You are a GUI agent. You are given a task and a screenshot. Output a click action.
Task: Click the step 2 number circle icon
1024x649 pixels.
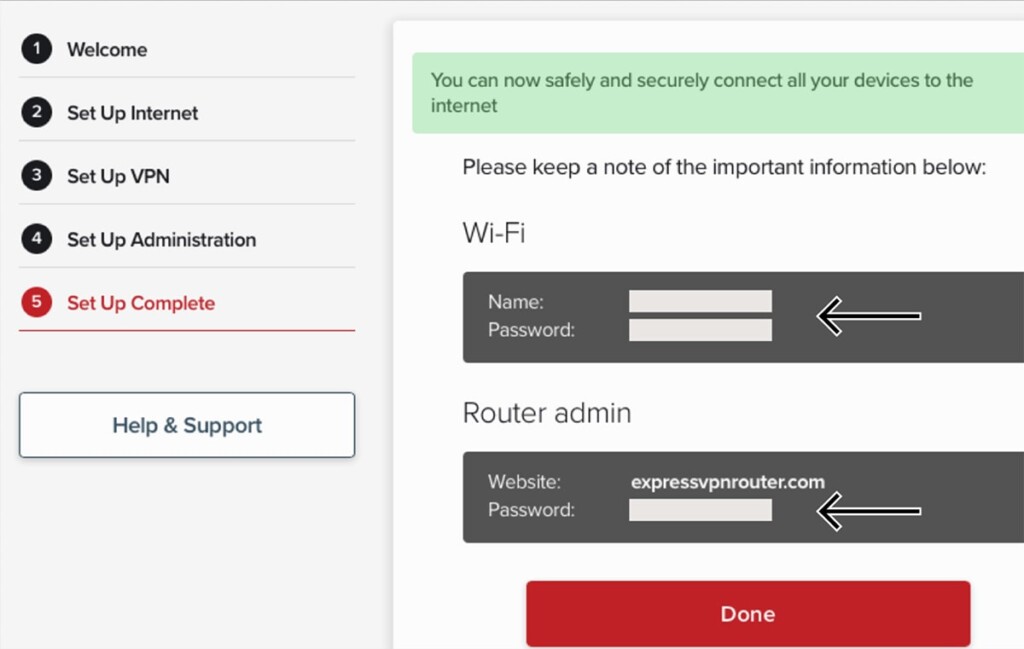click(x=37, y=112)
